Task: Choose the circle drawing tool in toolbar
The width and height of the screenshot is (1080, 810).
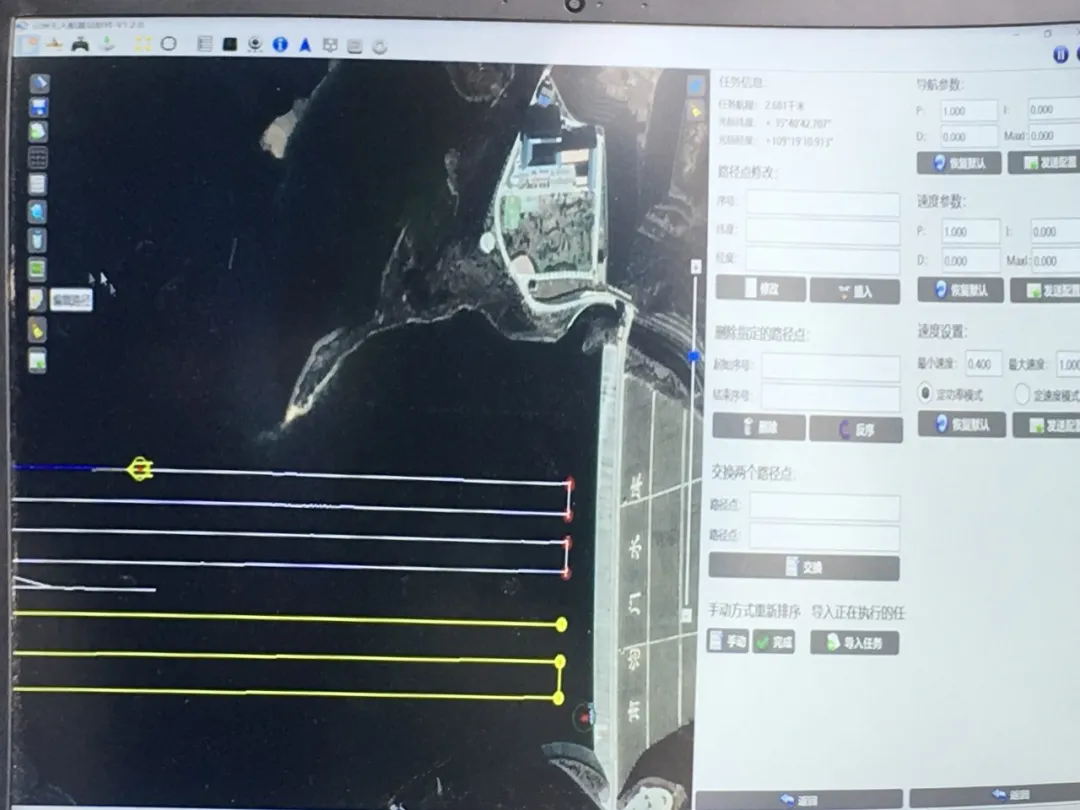Action: (x=169, y=45)
